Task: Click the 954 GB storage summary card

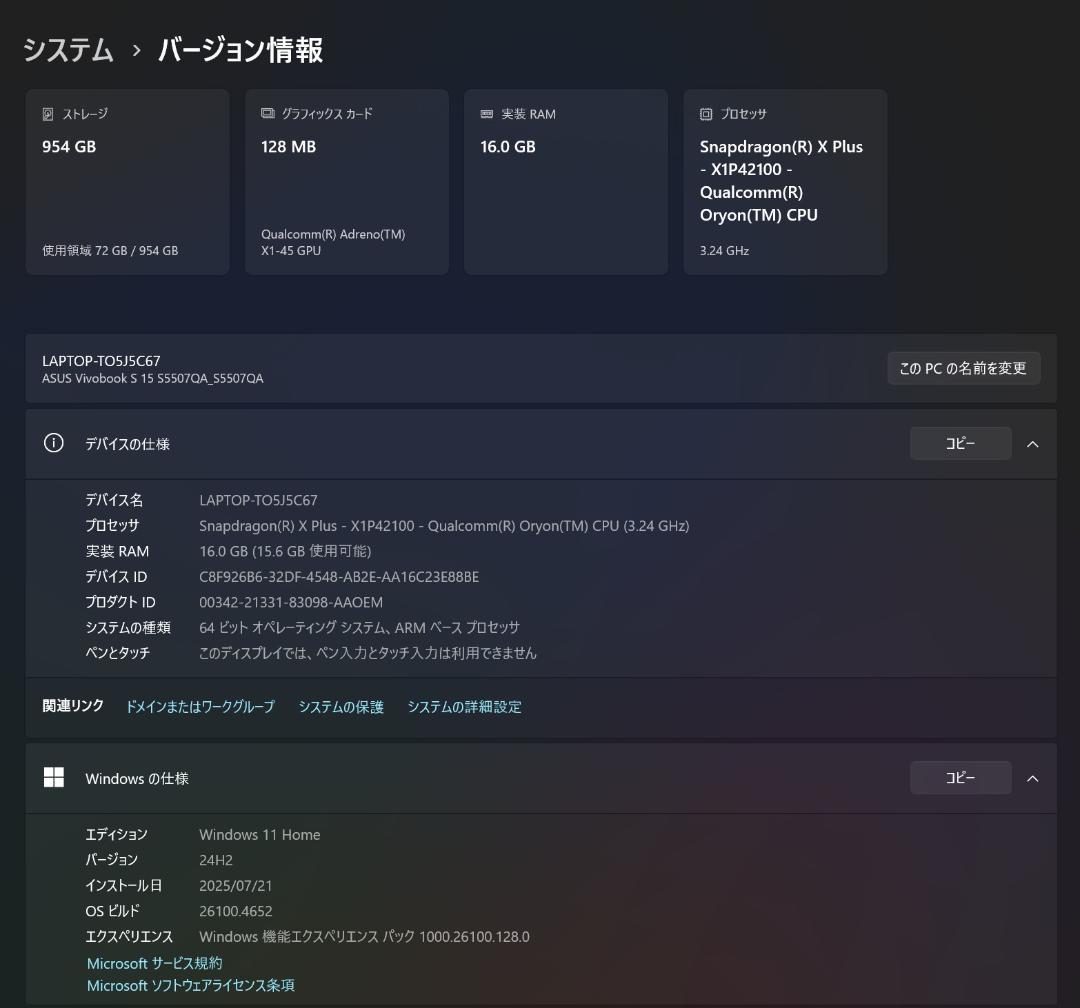Action: (x=127, y=181)
